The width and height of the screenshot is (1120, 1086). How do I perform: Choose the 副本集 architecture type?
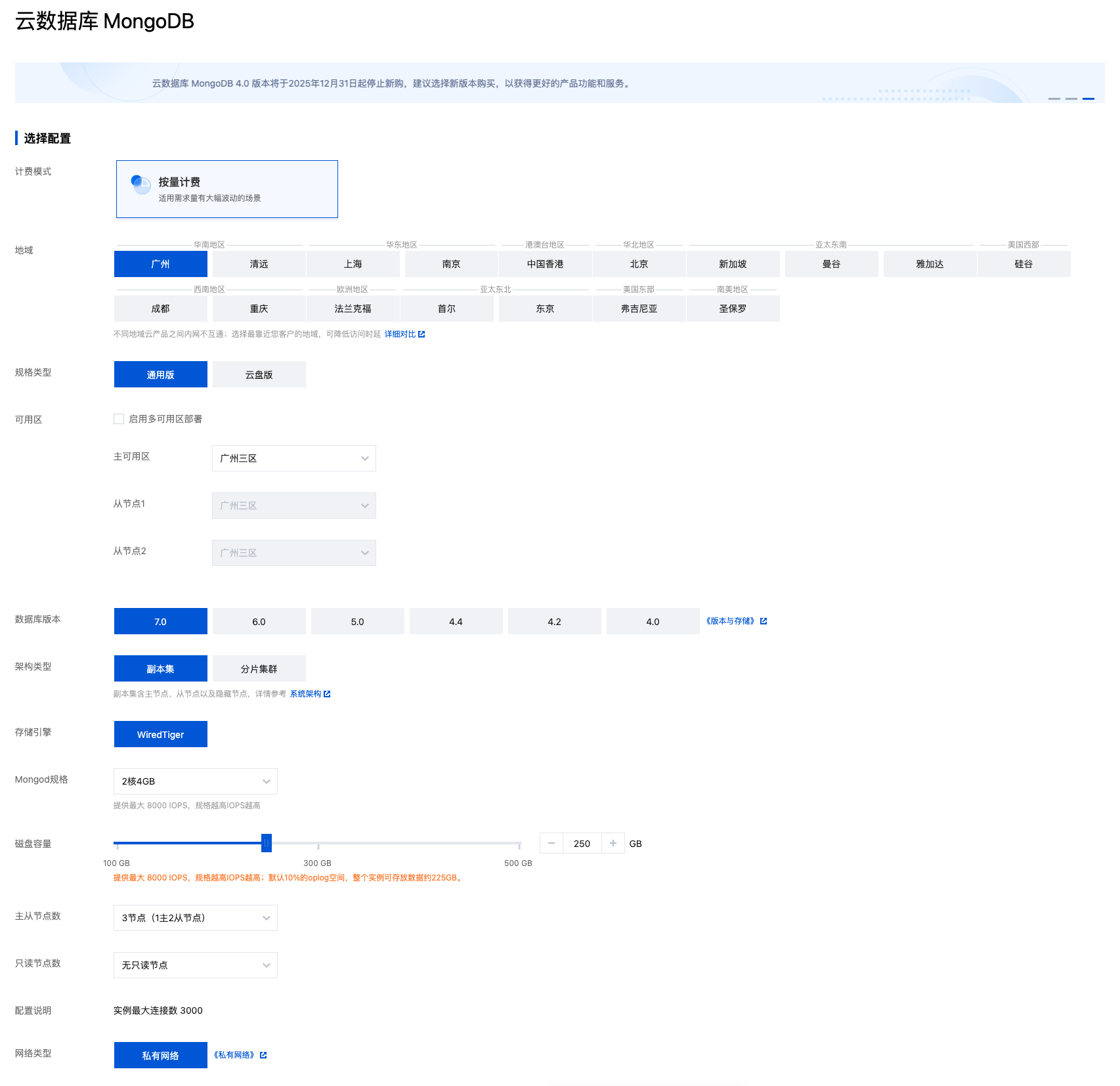tap(161, 668)
